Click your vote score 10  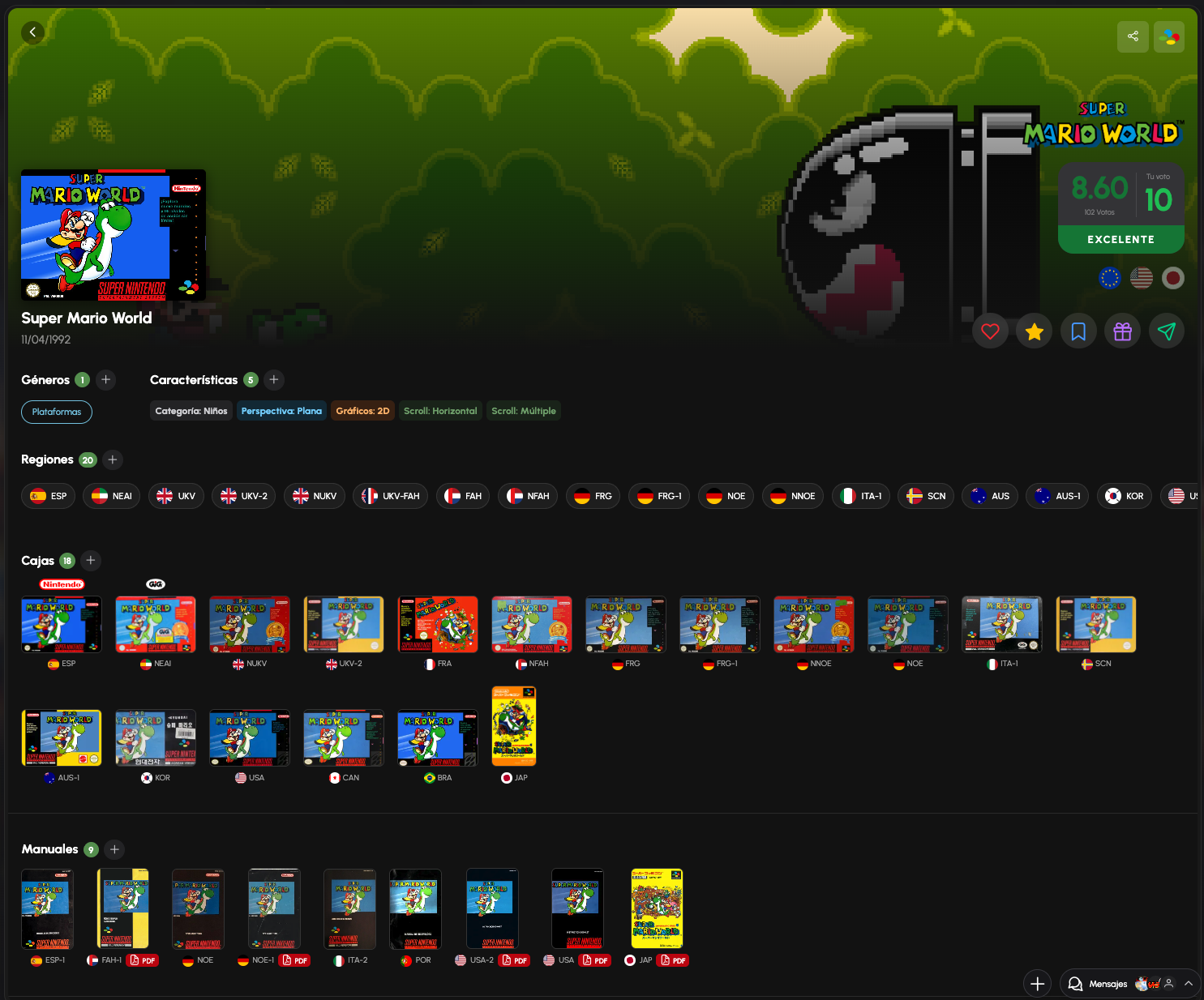click(x=1159, y=199)
